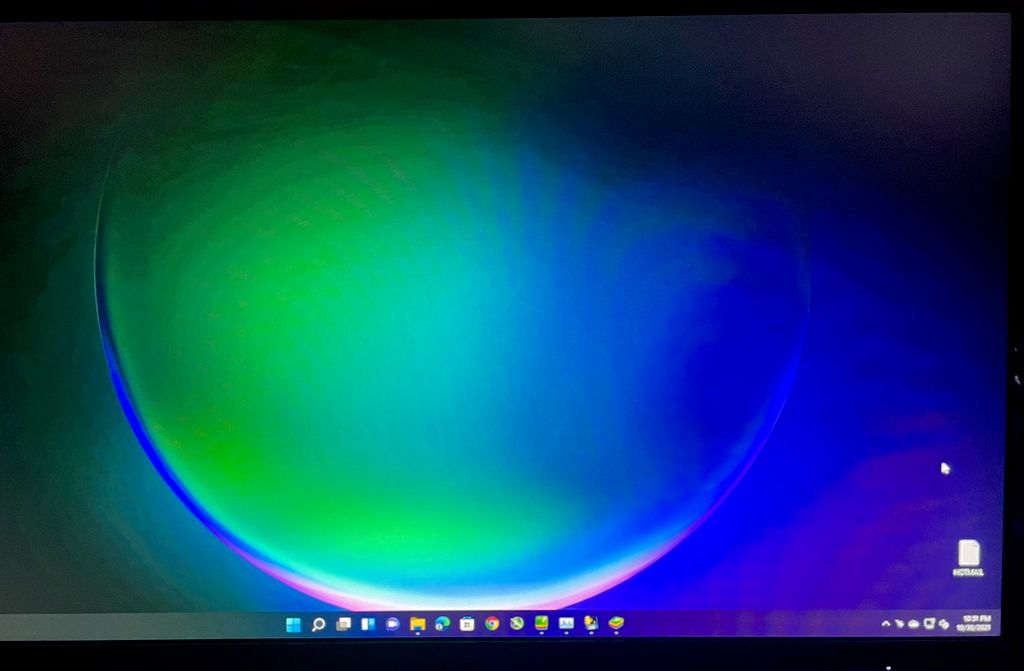The height and width of the screenshot is (671, 1024).
Task: Open File Explorer from taskbar
Action: coord(417,625)
